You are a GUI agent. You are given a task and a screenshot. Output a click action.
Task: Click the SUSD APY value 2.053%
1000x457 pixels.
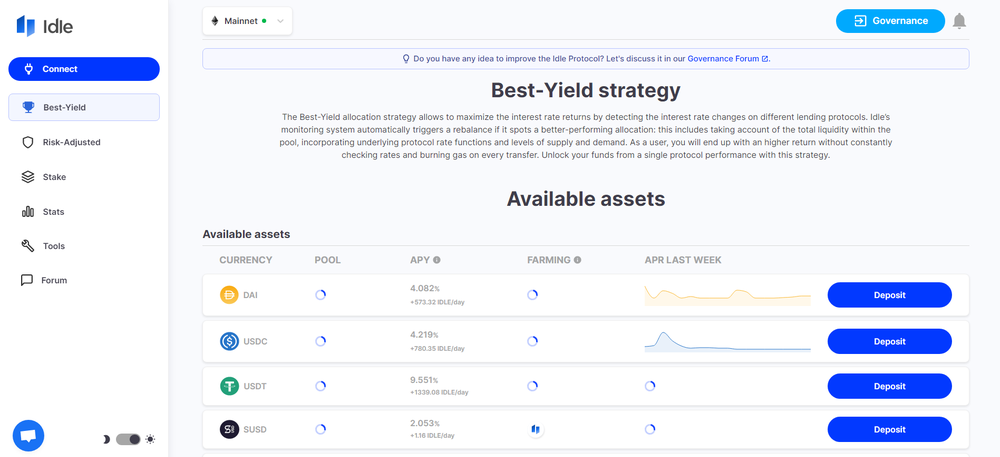click(x=424, y=423)
